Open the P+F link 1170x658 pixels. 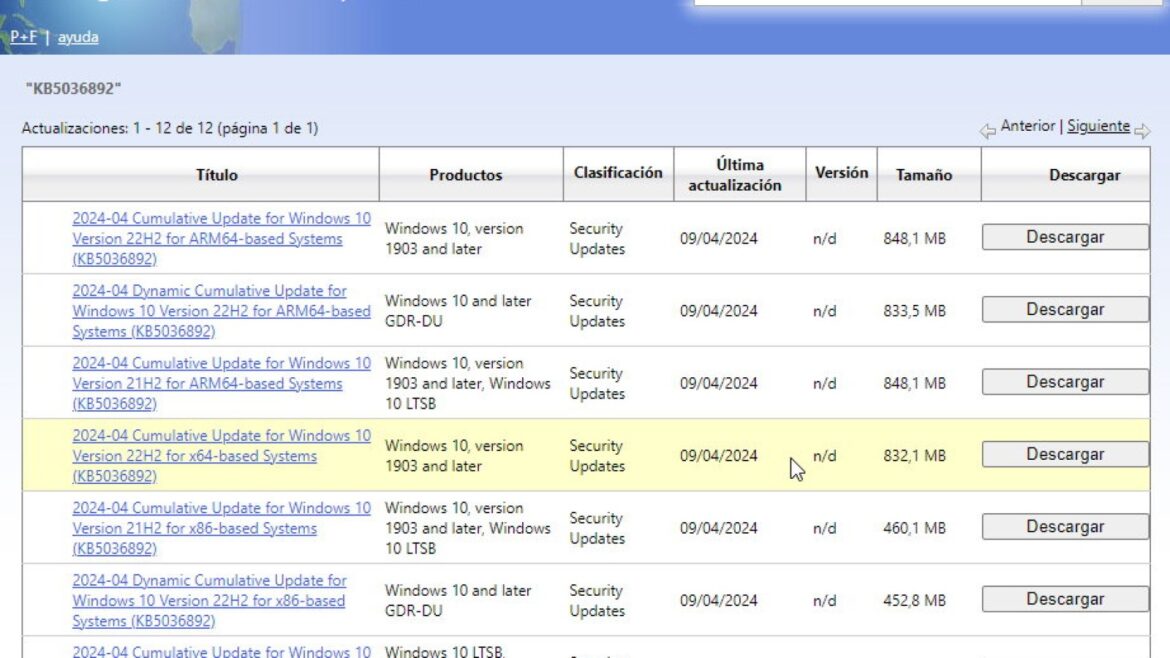pyautogui.click(x=23, y=37)
